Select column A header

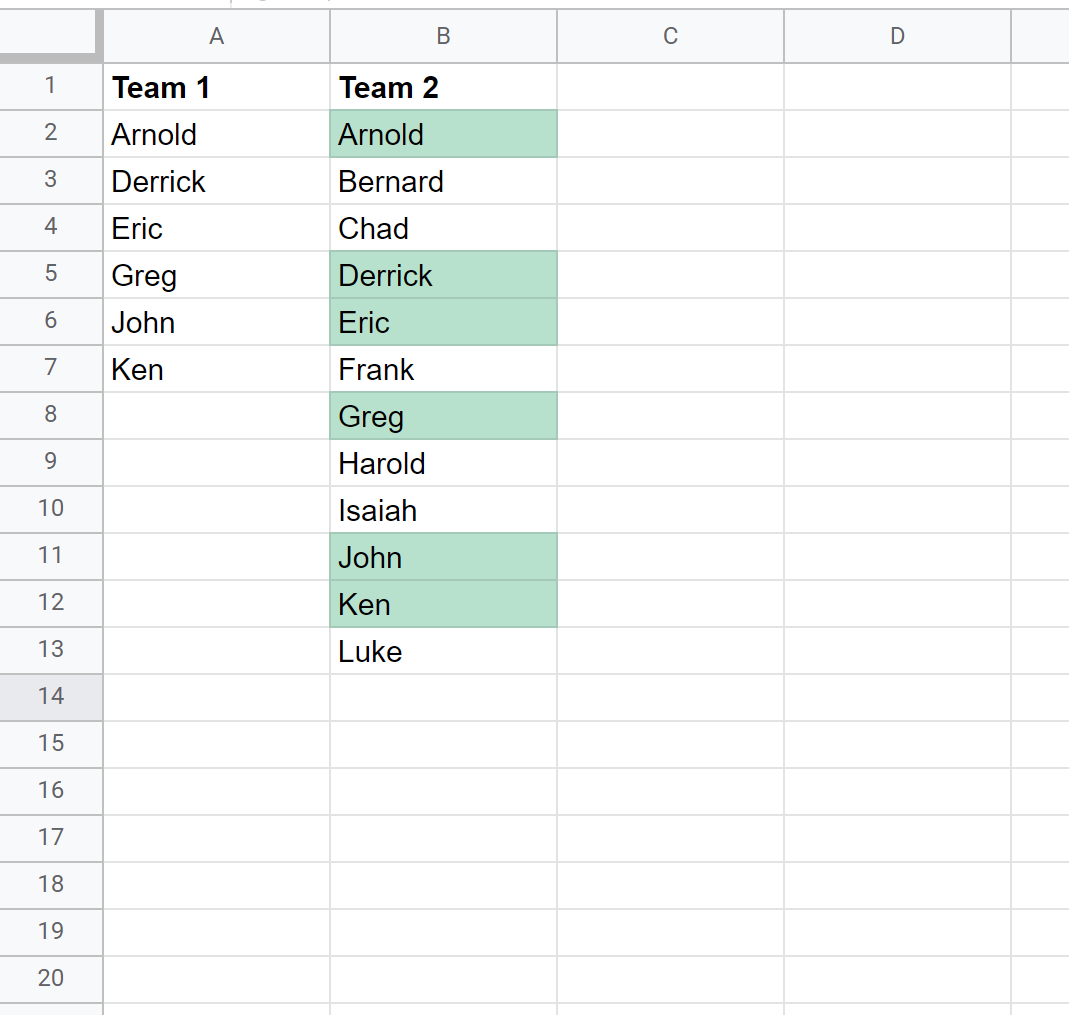click(216, 37)
